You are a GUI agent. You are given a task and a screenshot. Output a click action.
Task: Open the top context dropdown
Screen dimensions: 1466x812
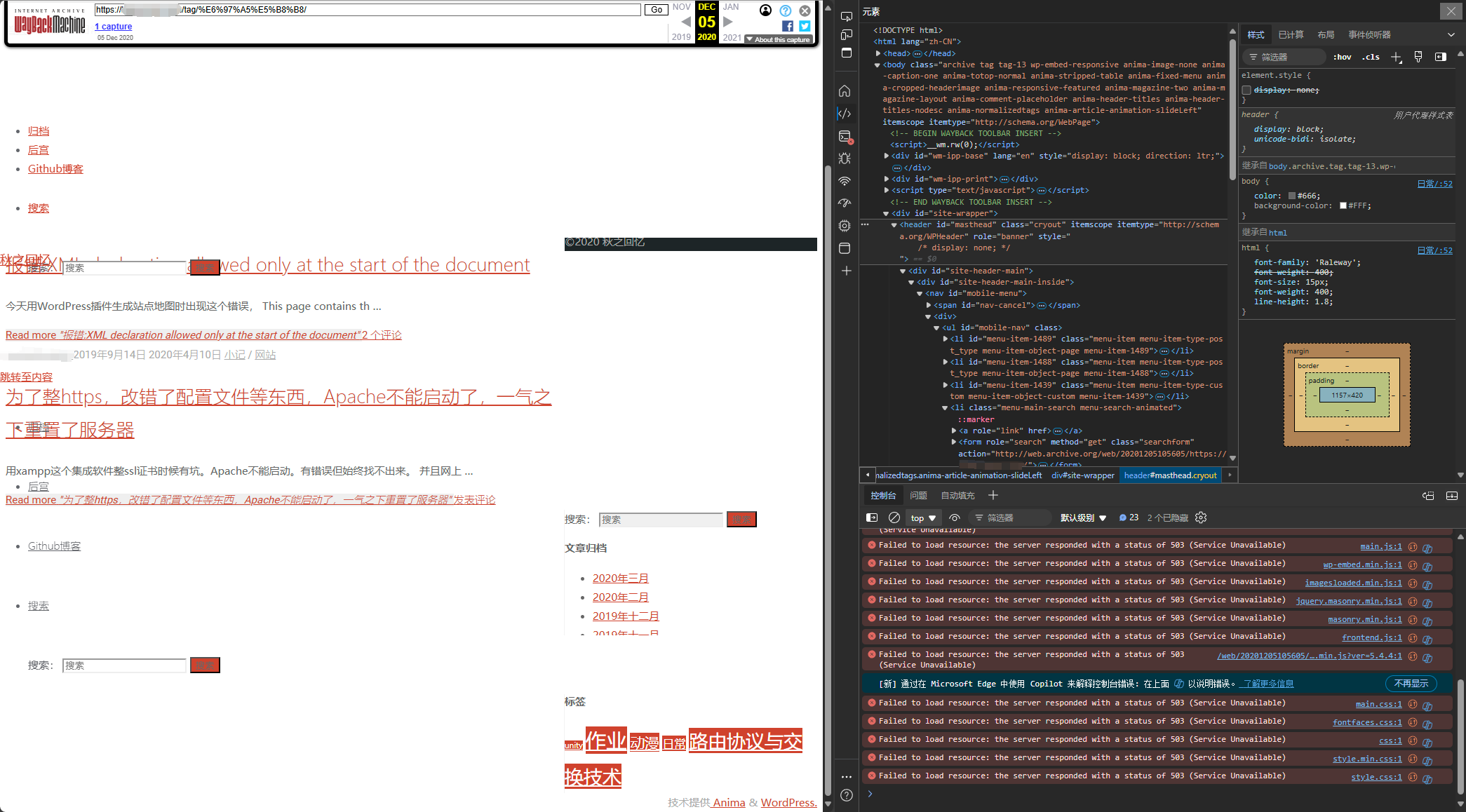click(x=922, y=518)
